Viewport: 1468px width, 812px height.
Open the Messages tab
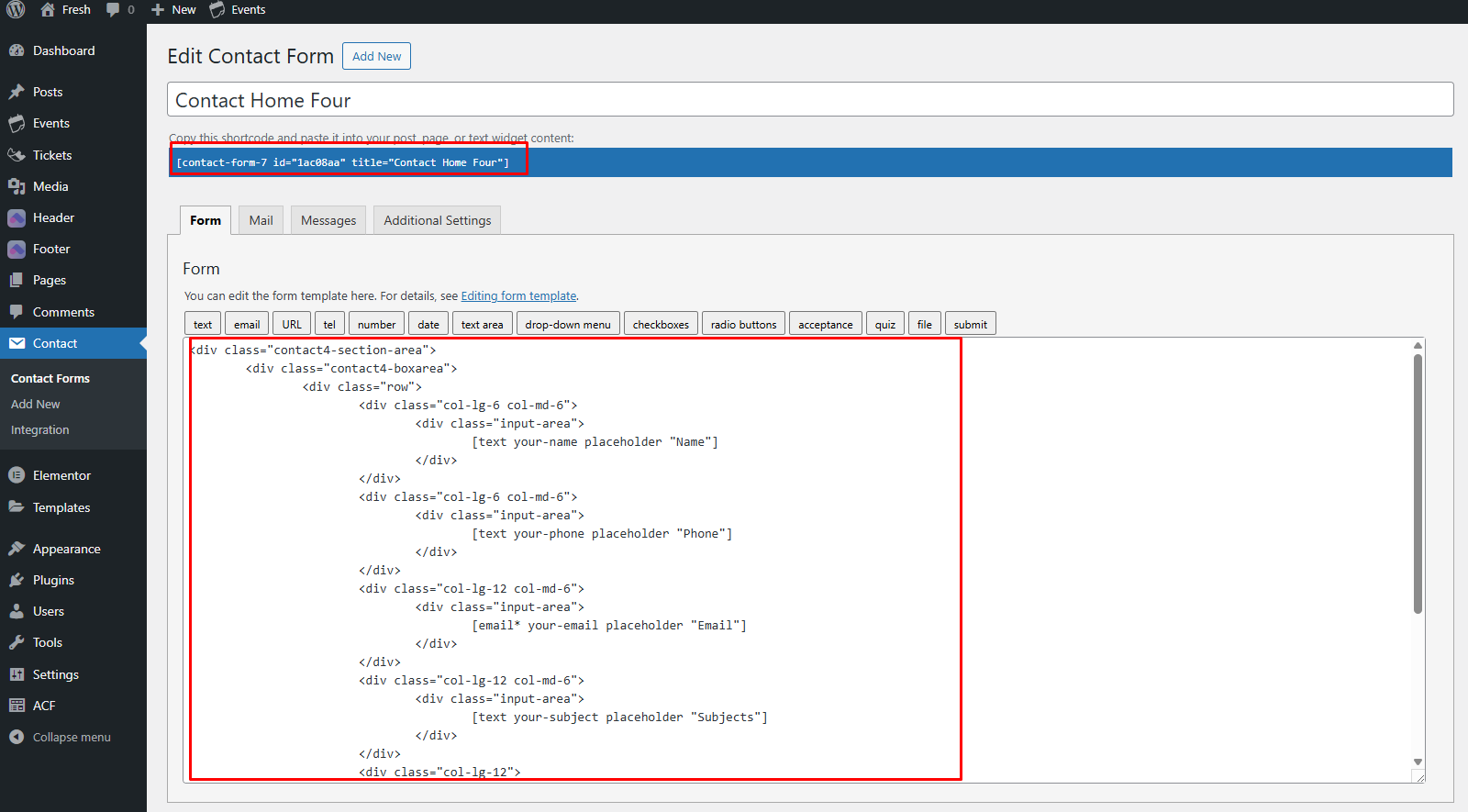pos(328,220)
